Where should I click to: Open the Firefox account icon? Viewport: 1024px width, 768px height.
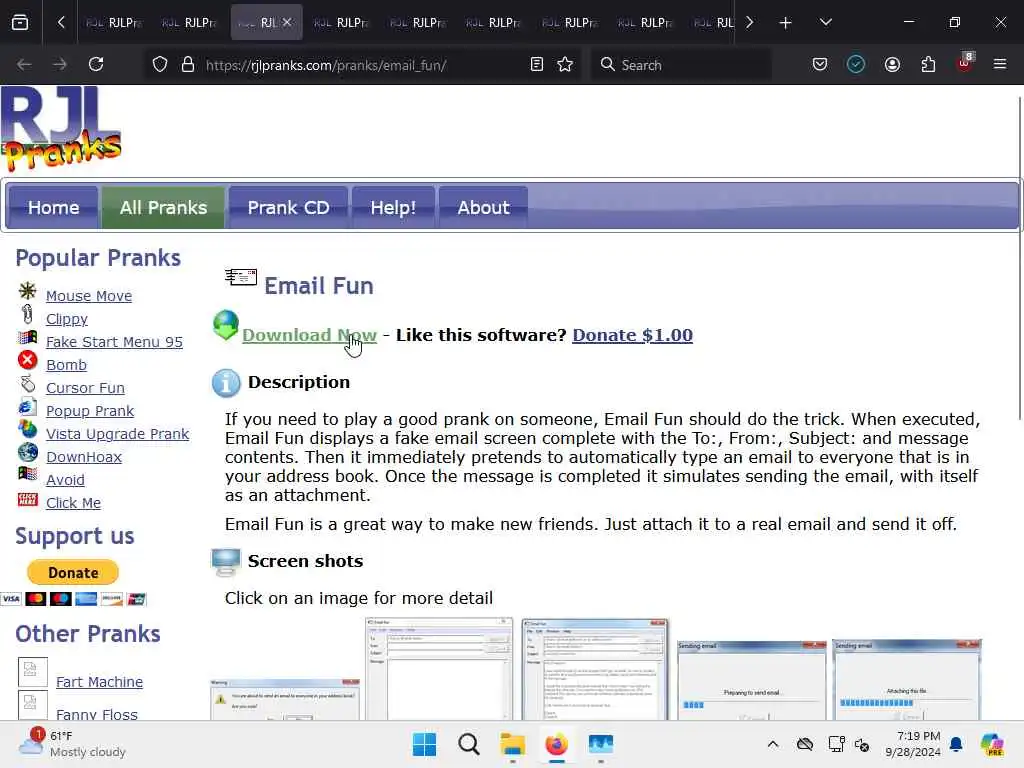click(x=892, y=65)
